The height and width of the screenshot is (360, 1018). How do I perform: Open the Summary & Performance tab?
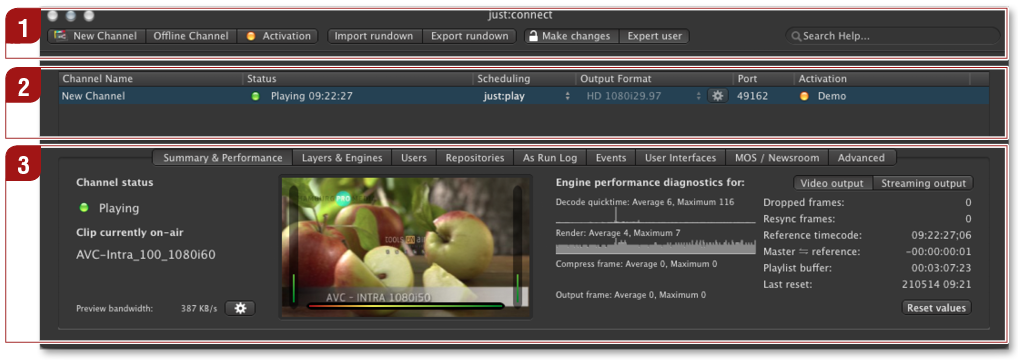(223, 158)
